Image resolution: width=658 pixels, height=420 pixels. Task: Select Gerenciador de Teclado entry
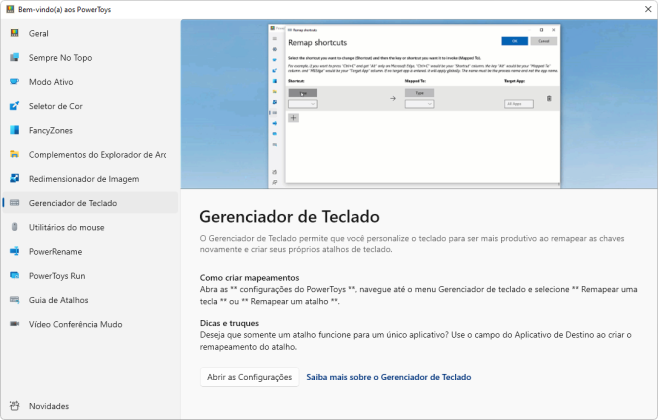(91, 203)
